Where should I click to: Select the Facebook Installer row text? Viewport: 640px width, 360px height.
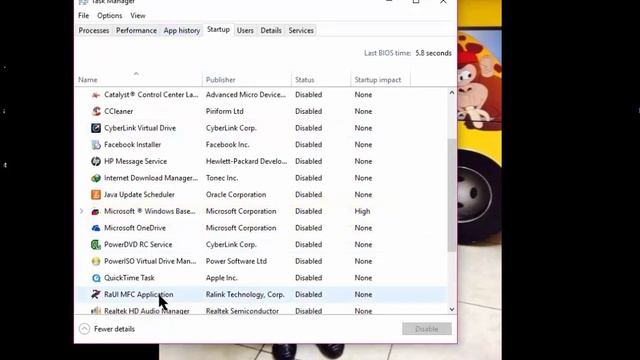pos(133,145)
